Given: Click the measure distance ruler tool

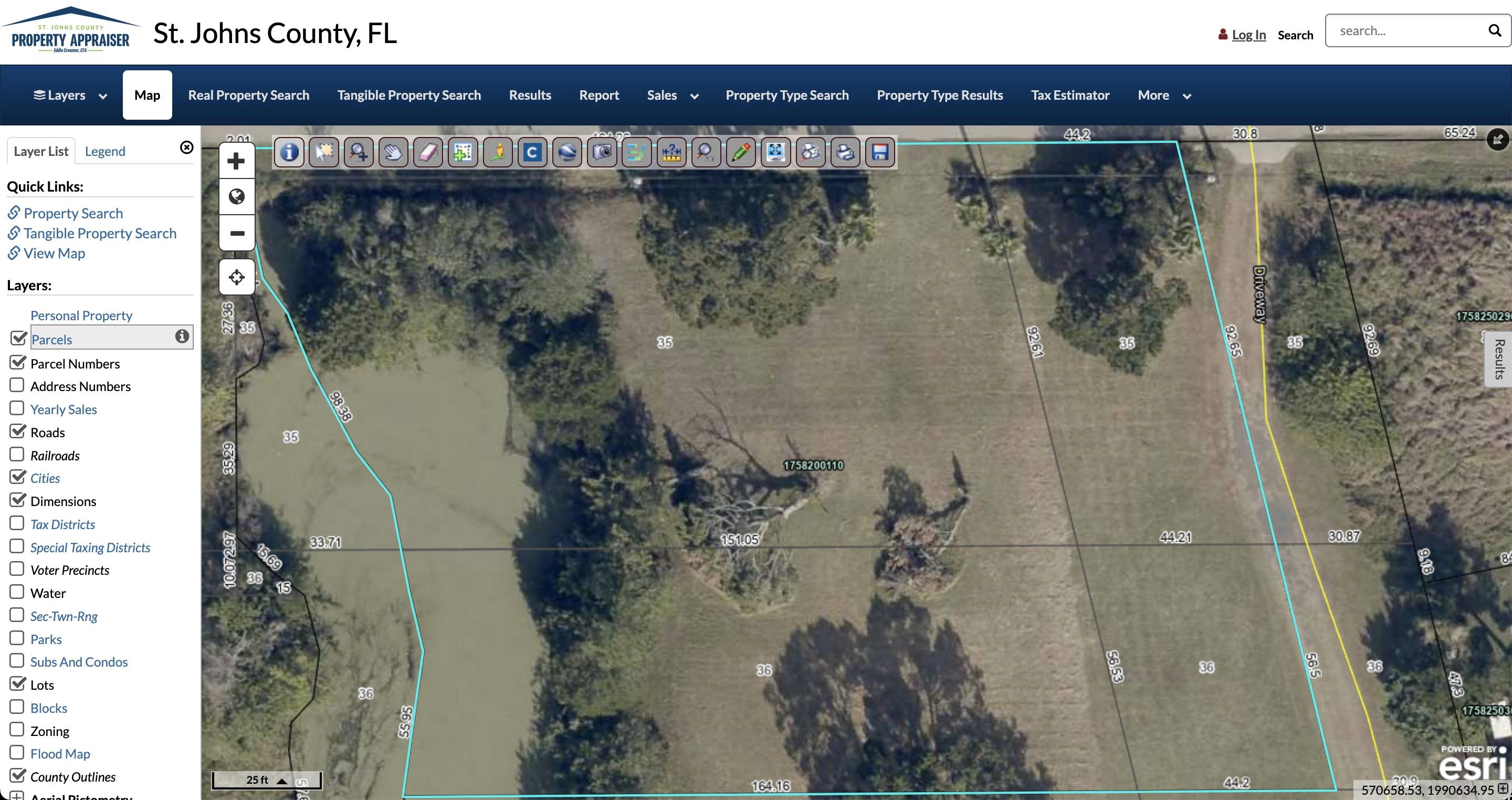Looking at the screenshot, I should click(x=671, y=153).
